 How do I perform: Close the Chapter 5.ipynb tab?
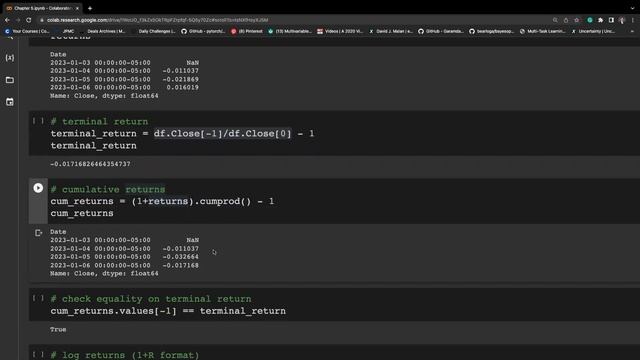(x=77, y=8)
